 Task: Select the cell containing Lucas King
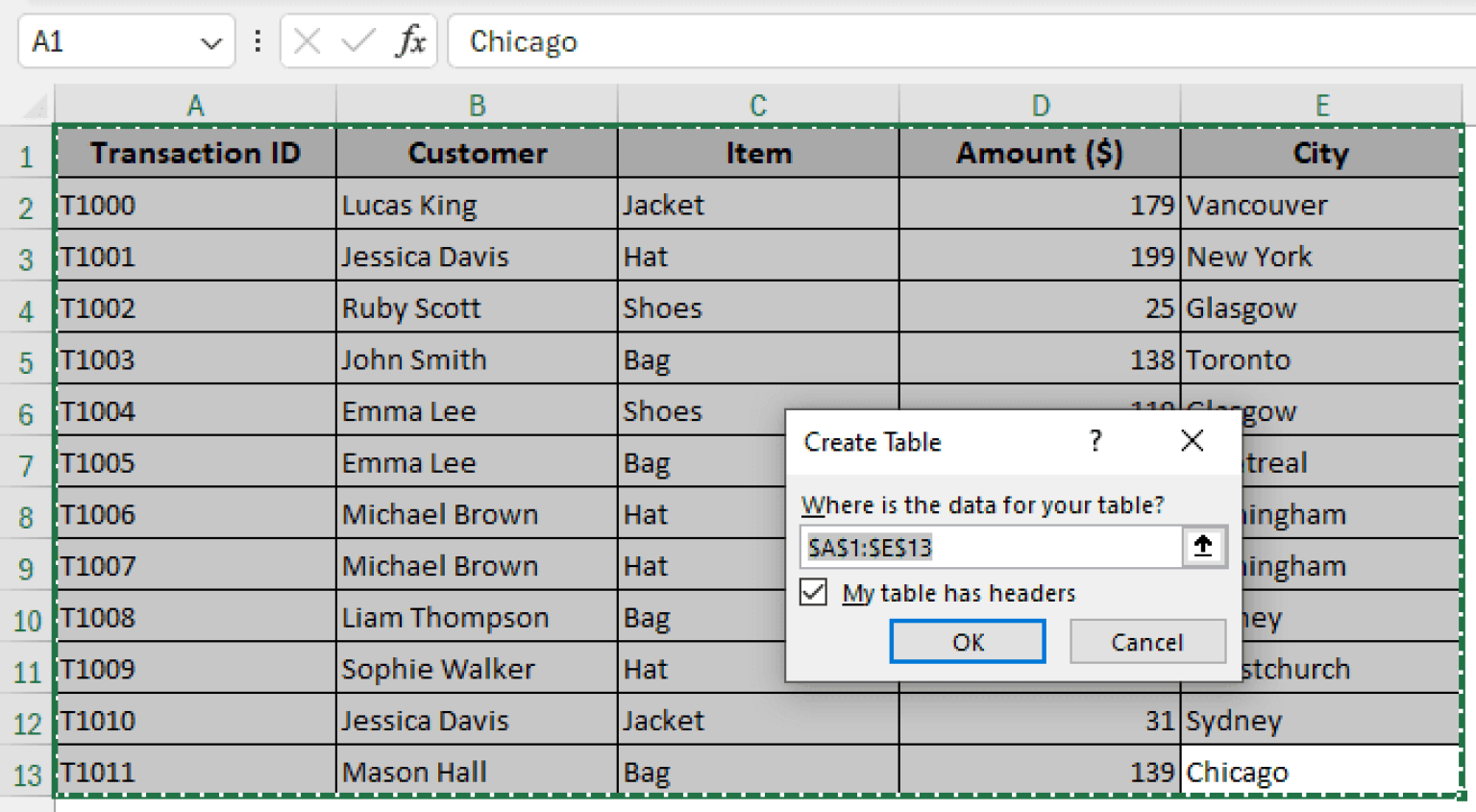(477, 205)
